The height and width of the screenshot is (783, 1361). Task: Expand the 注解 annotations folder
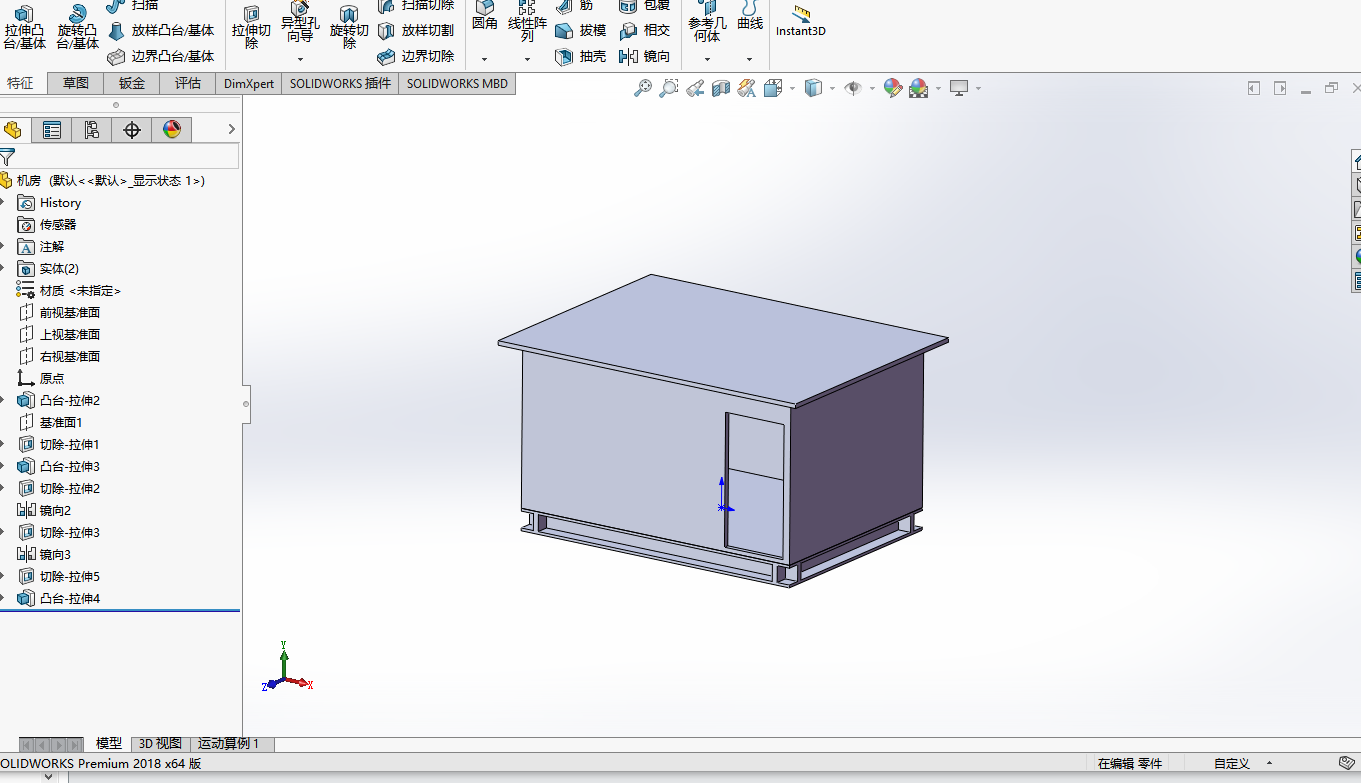point(2,247)
